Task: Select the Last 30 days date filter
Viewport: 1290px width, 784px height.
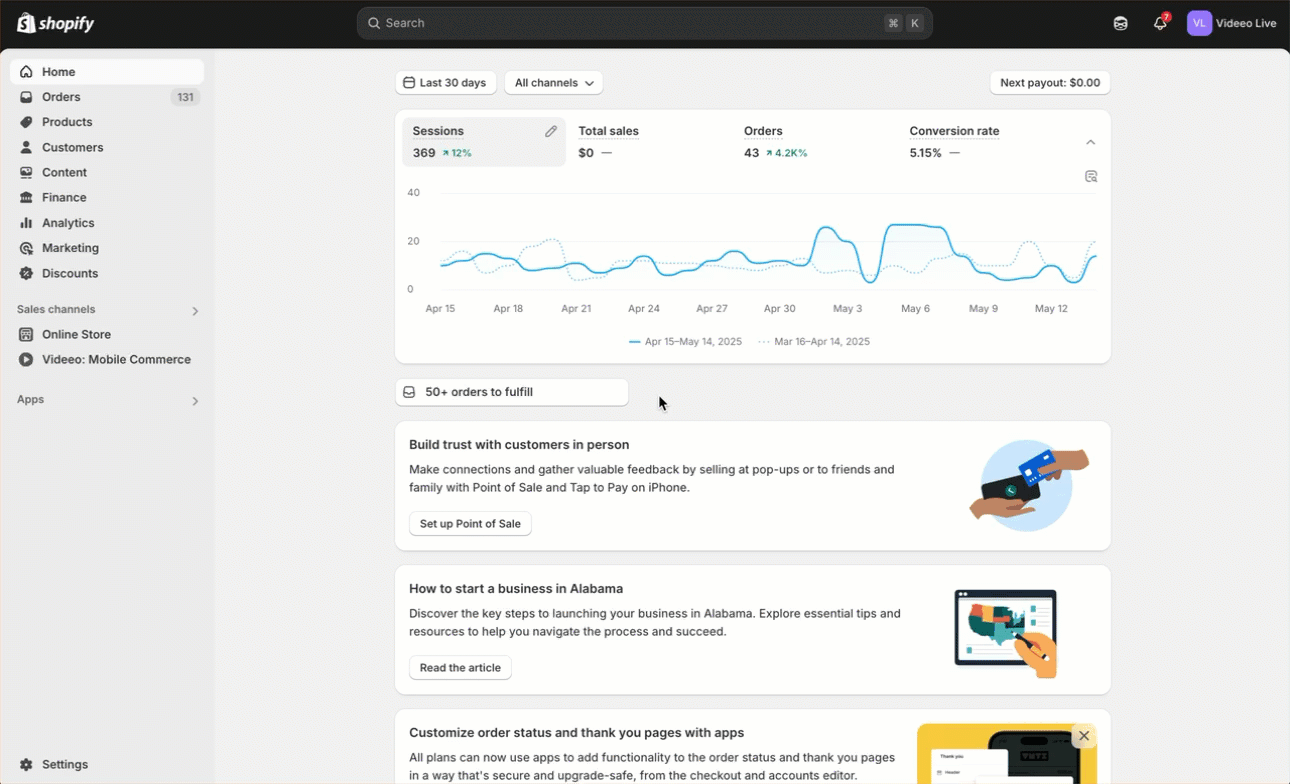Action: (x=446, y=83)
